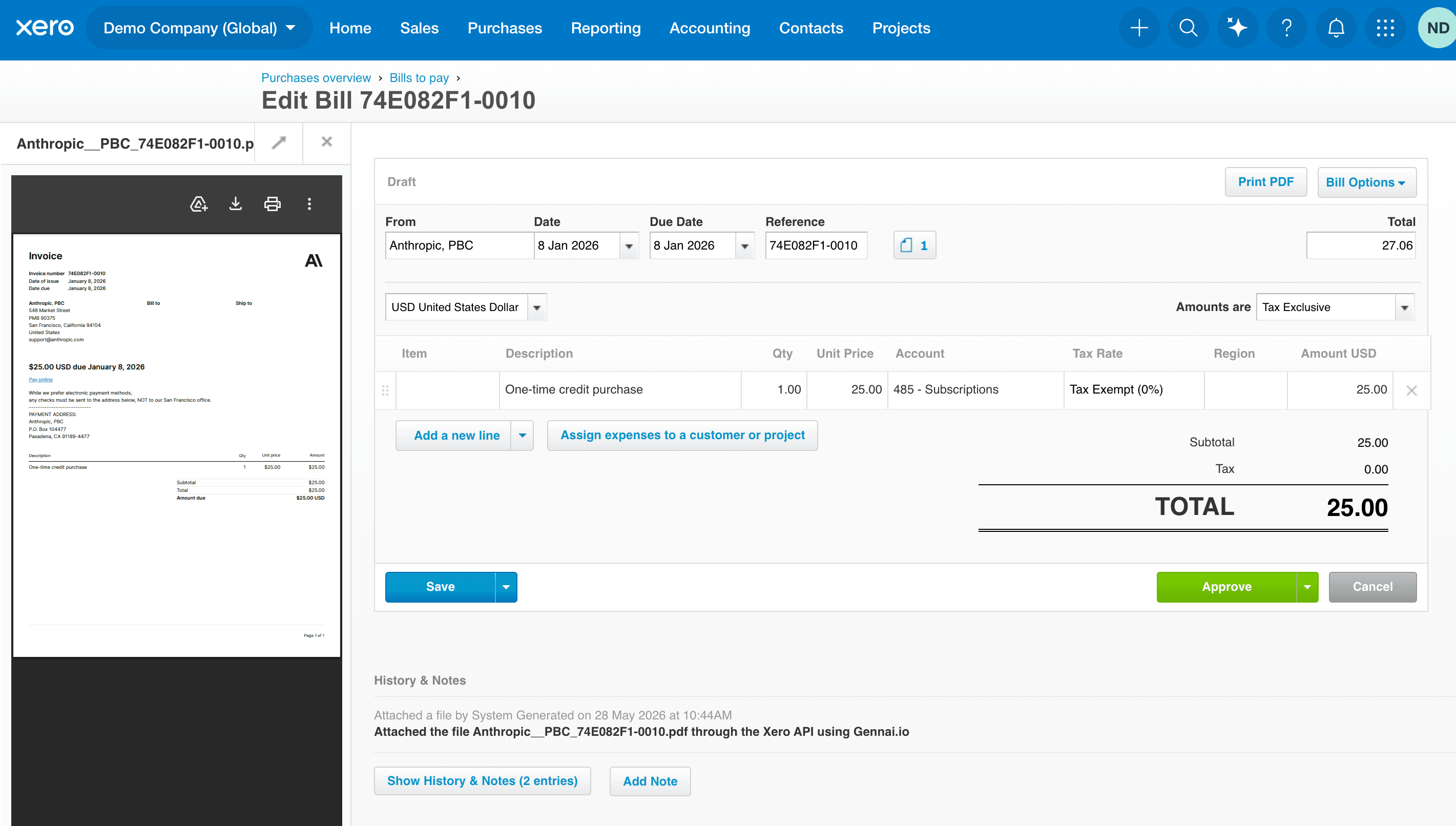Open the Approve button dropdown arrow

[1307, 587]
